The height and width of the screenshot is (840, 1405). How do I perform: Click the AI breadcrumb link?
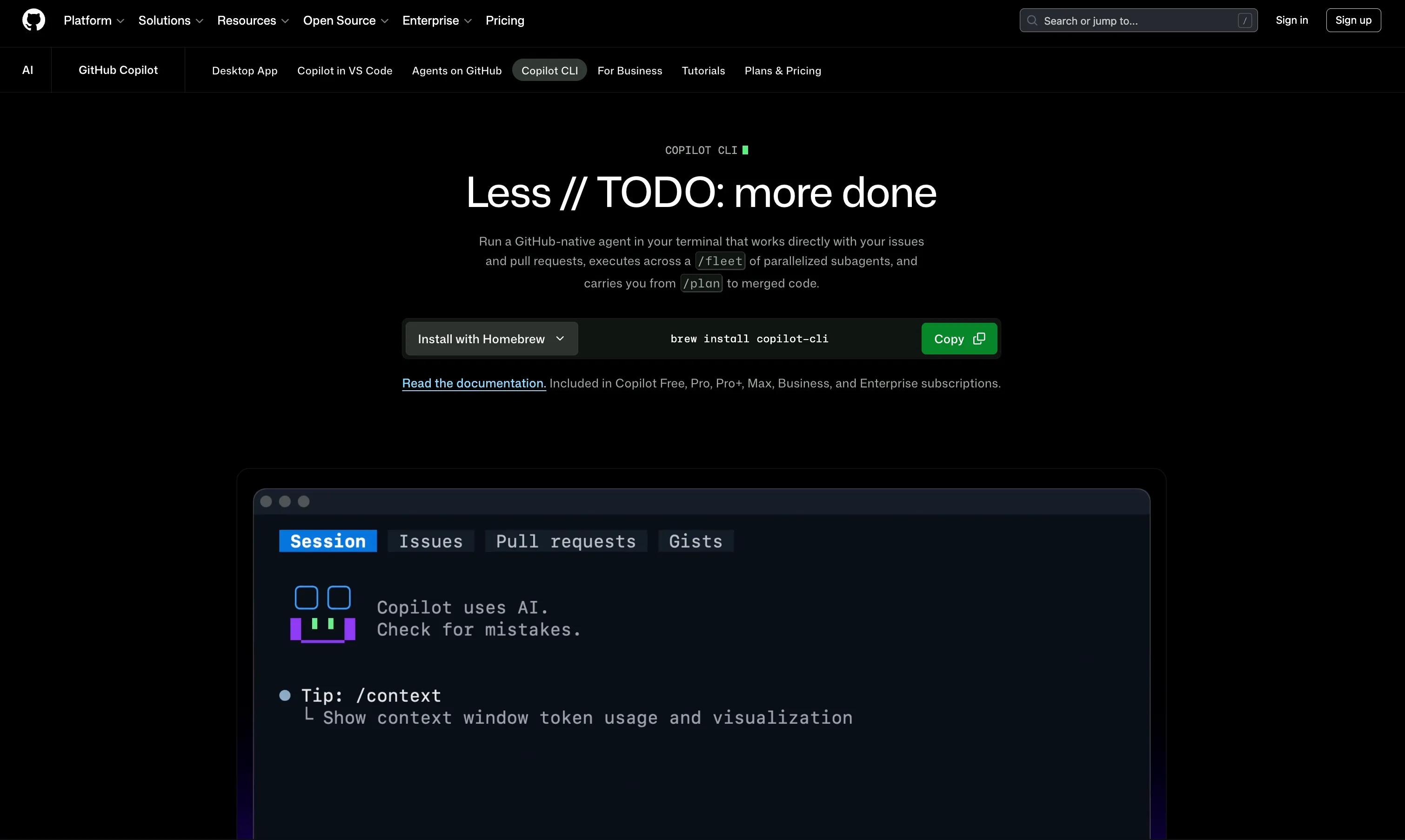[27, 70]
